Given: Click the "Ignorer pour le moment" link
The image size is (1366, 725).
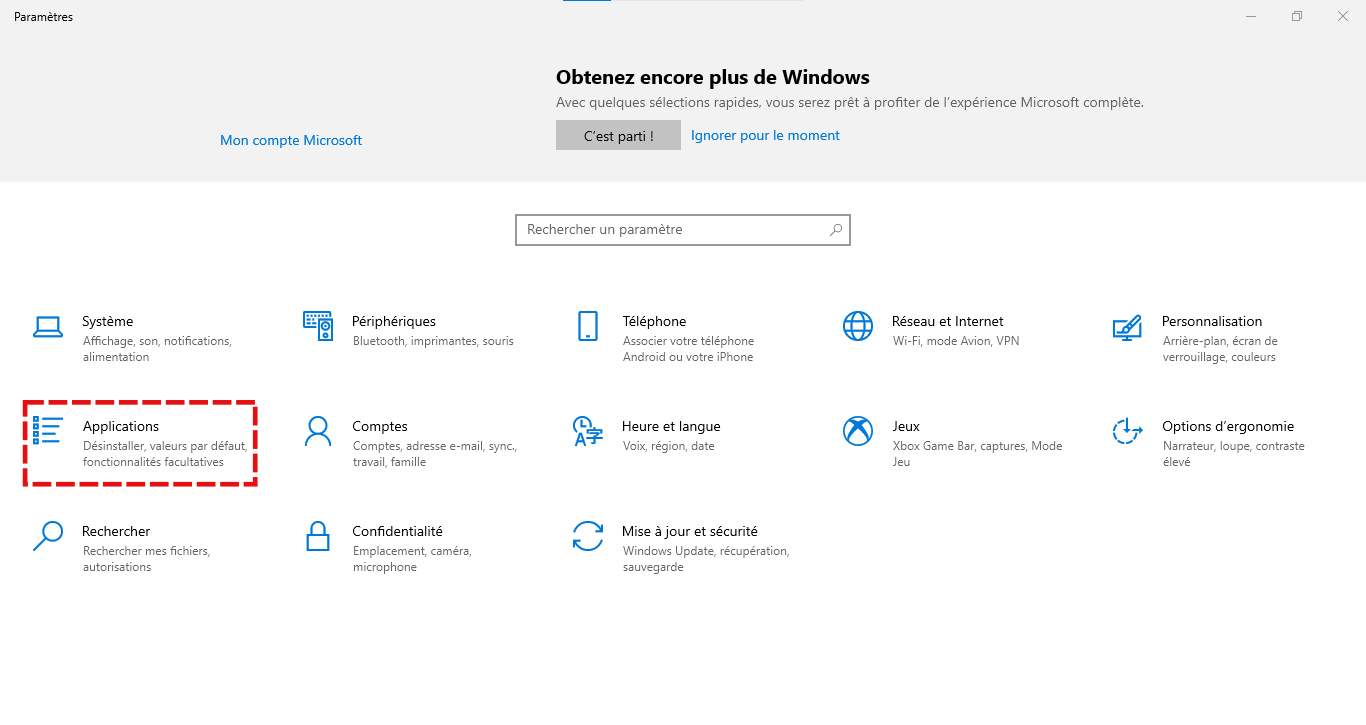Looking at the screenshot, I should (765, 135).
